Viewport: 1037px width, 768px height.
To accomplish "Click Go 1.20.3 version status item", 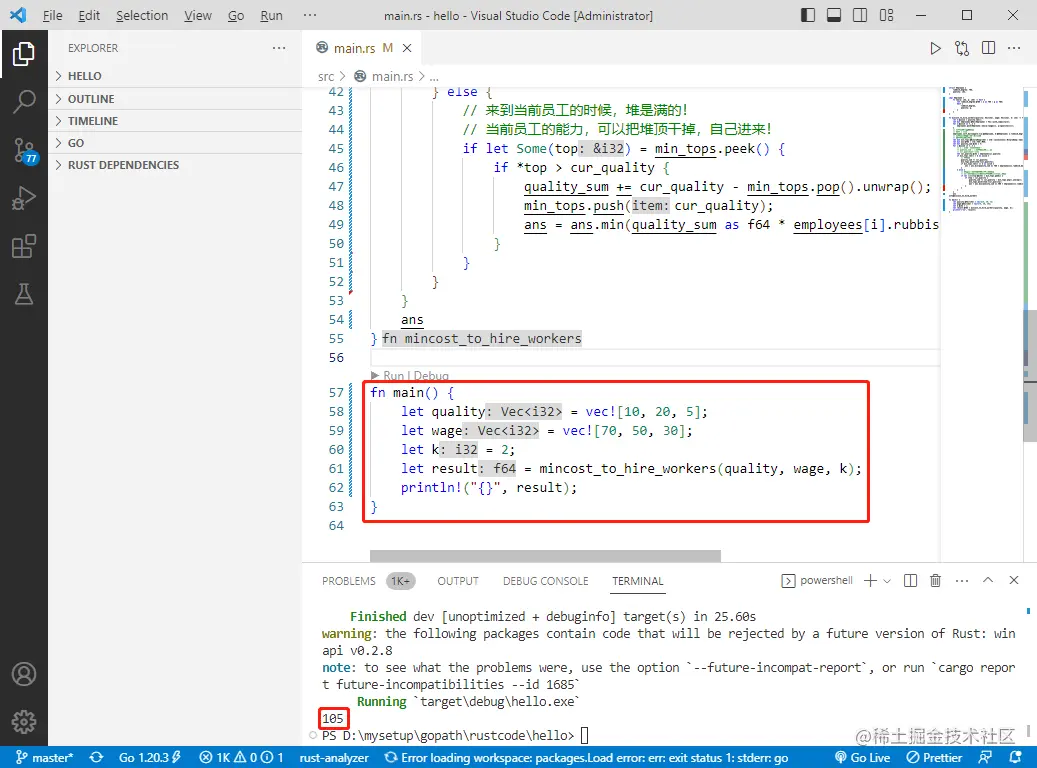I will [x=149, y=757].
